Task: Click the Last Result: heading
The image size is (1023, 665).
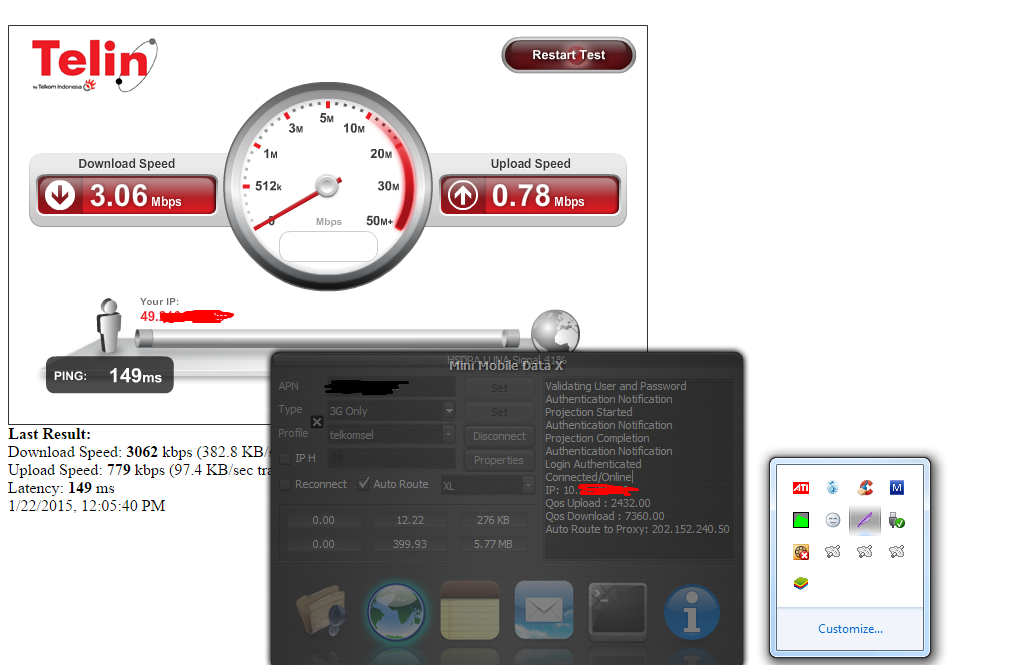Action: [x=50, y=434]
